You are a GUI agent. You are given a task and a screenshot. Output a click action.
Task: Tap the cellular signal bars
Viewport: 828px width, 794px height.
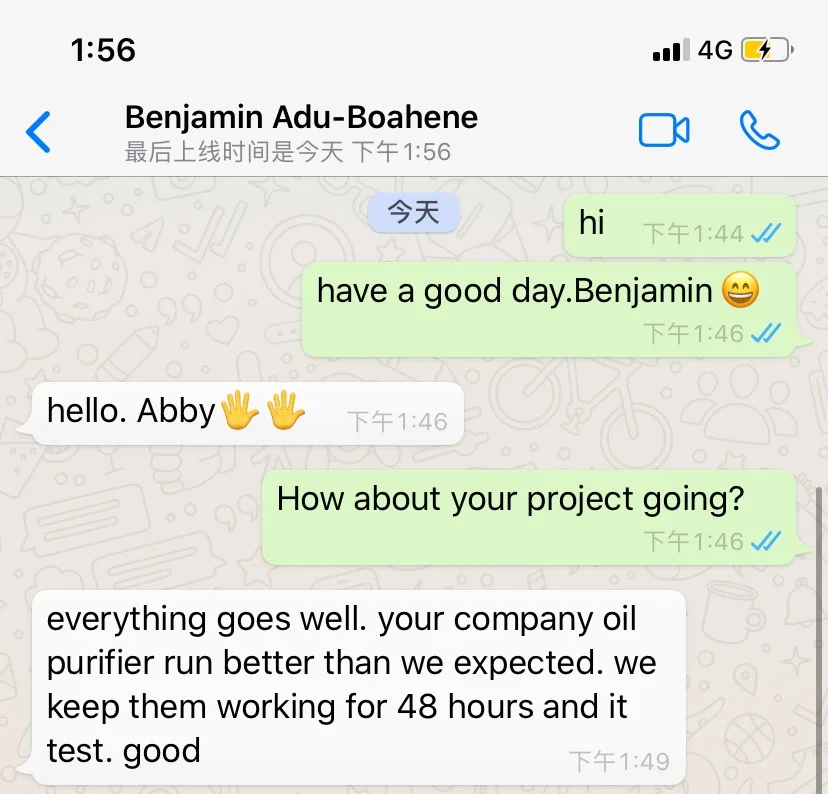(x=670, y=50)
